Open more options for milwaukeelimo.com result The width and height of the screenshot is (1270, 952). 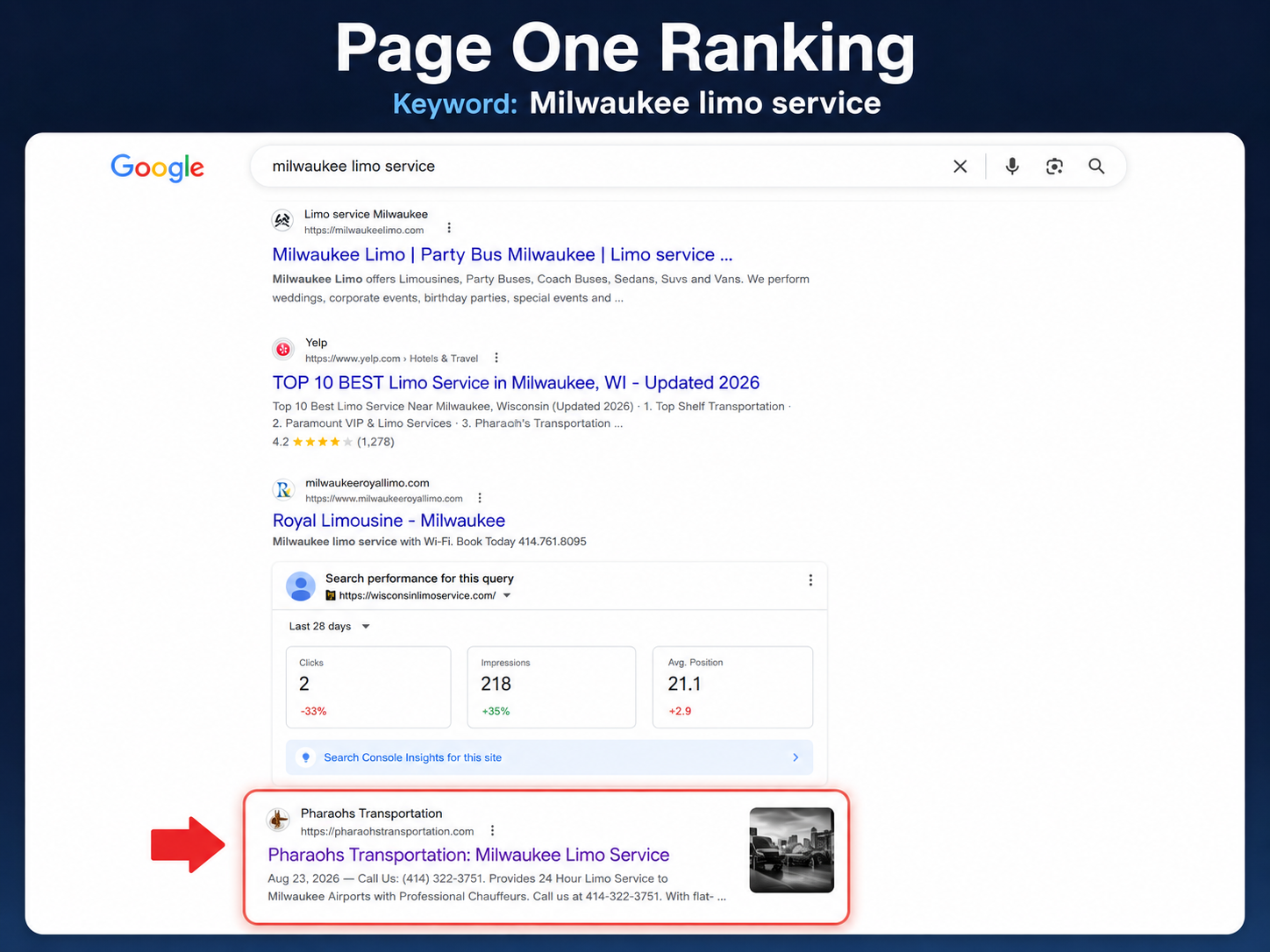(449, 228)
